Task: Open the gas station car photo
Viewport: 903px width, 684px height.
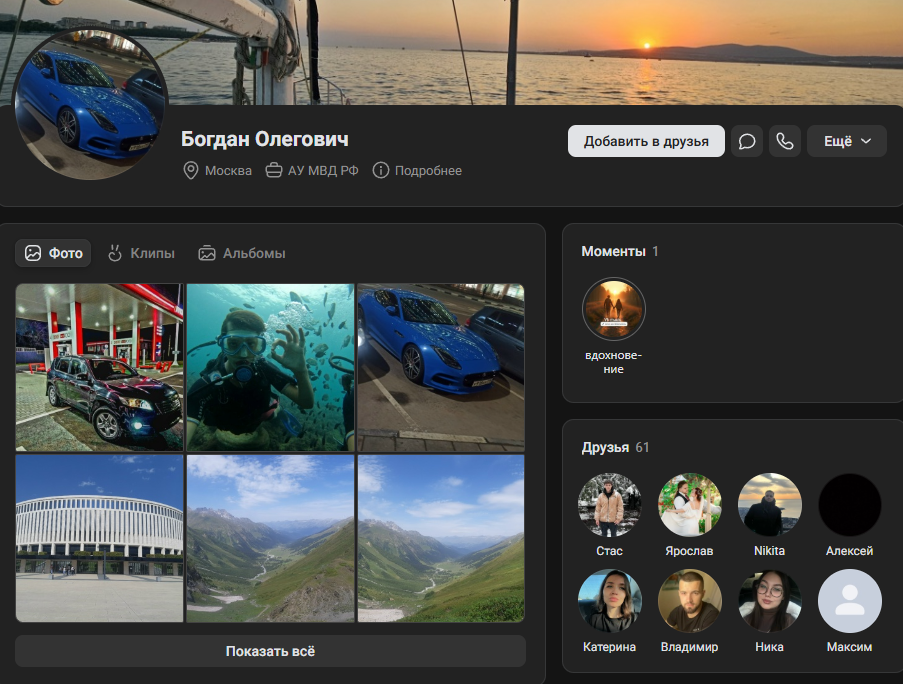Action: (99, 367)
